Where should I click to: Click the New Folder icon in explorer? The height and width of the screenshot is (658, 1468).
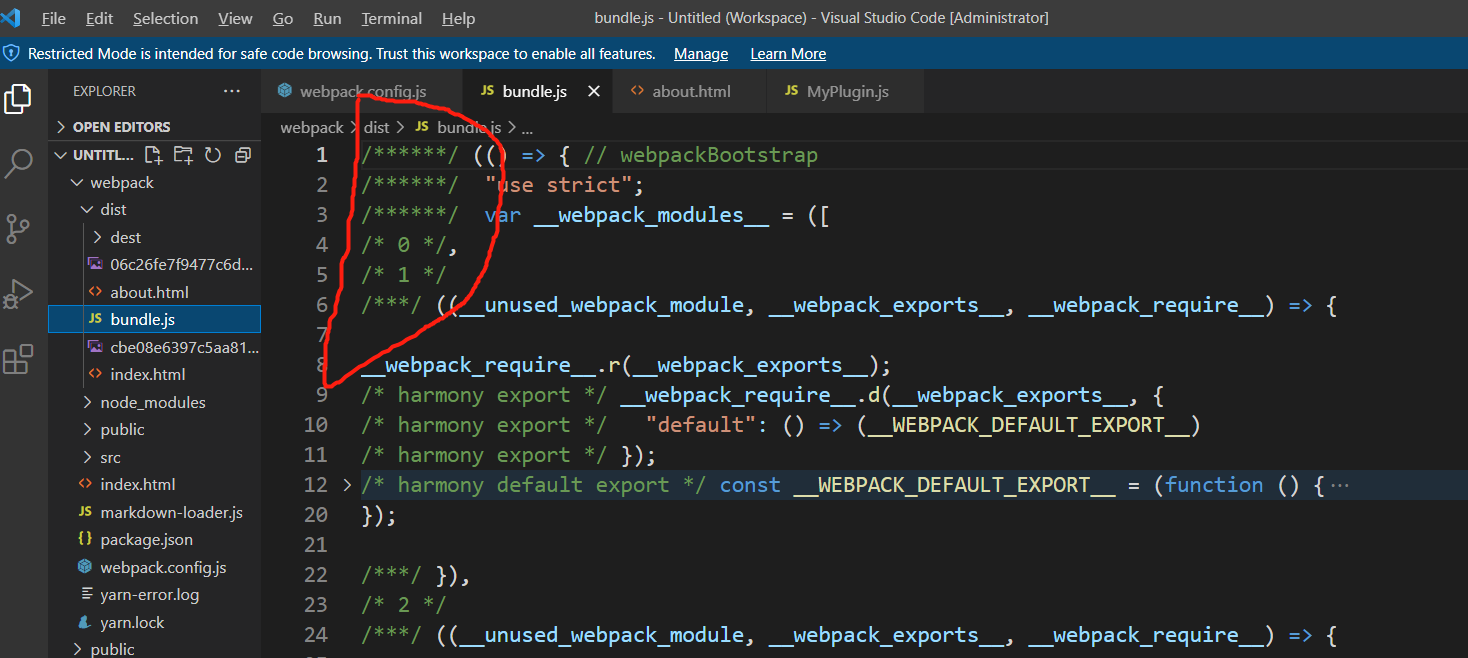(x=183, y=155)
